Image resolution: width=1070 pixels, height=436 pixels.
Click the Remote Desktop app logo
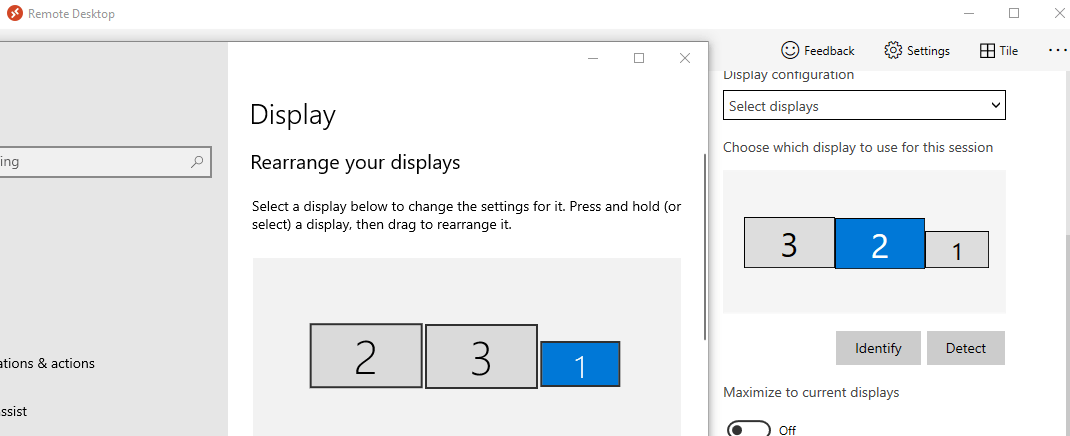coord(14,13)
